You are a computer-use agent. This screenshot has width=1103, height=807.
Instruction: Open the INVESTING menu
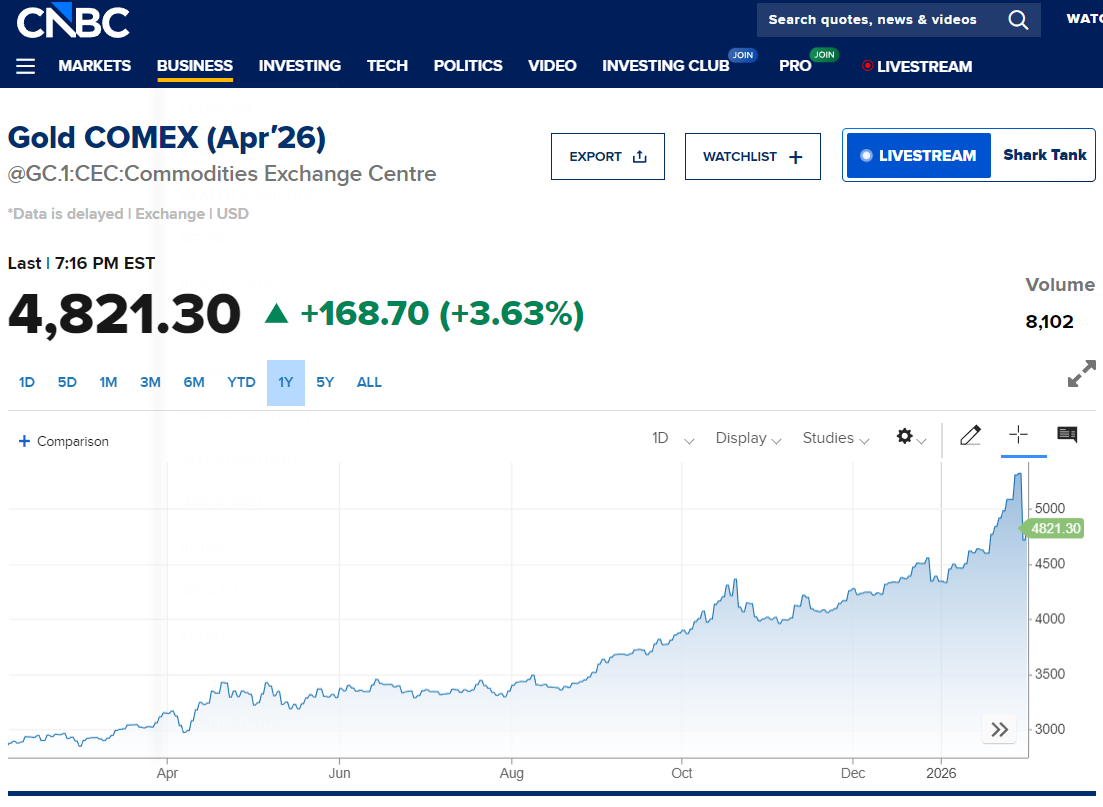click(x=300, y=66)
